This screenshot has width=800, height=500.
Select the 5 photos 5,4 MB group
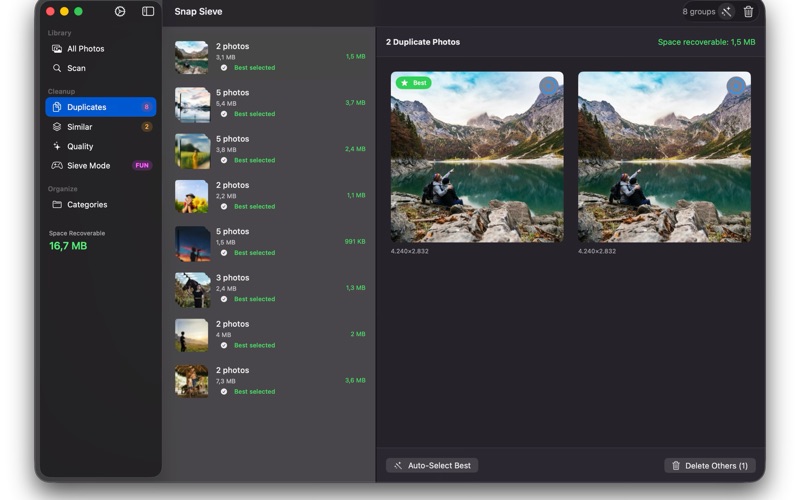[270, 103]
